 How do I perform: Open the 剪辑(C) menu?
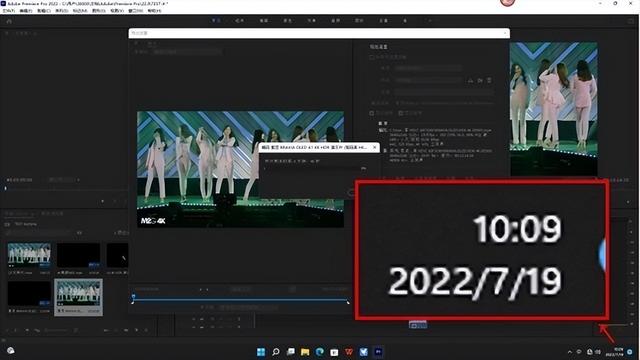(x=43, y=11)
